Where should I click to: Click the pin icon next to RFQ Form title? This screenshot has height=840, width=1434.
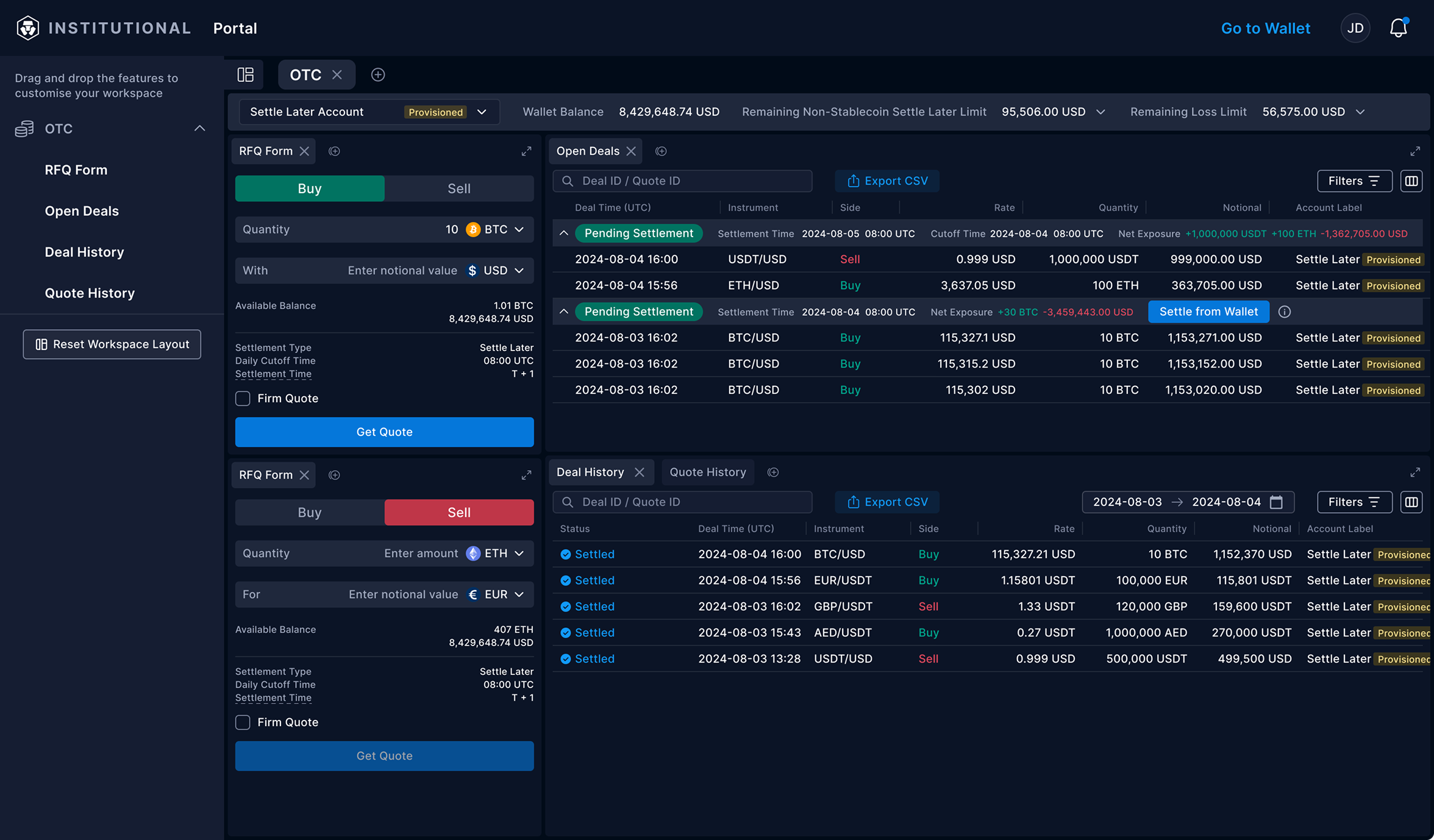point(334,151)
